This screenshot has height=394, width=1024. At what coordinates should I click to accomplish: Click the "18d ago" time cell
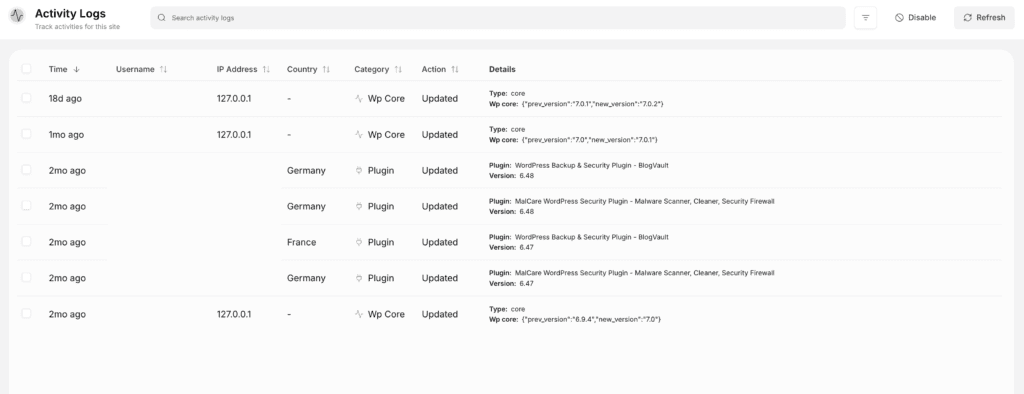65,99
